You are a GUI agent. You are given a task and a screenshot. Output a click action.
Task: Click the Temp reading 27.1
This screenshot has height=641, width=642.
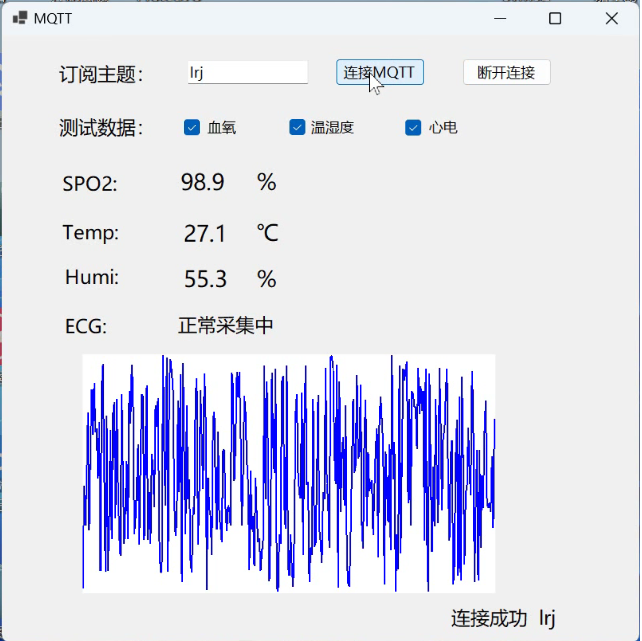[x=204, y=234]
